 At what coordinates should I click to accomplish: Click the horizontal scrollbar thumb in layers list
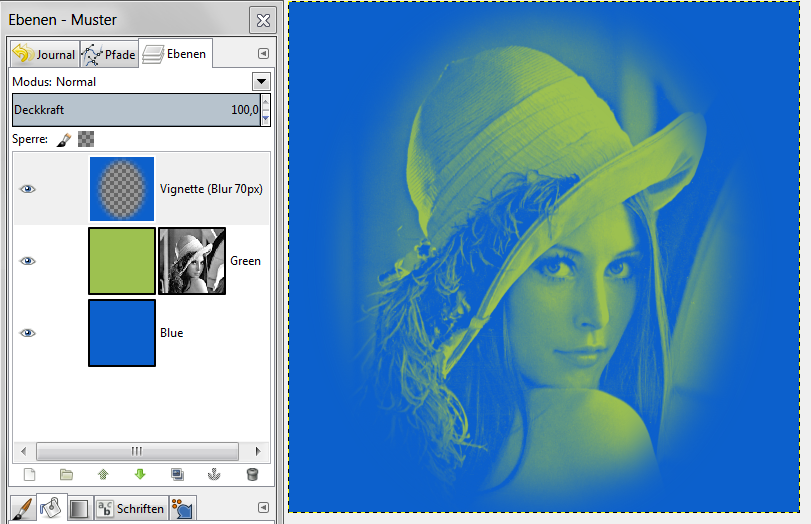[137, 451]
